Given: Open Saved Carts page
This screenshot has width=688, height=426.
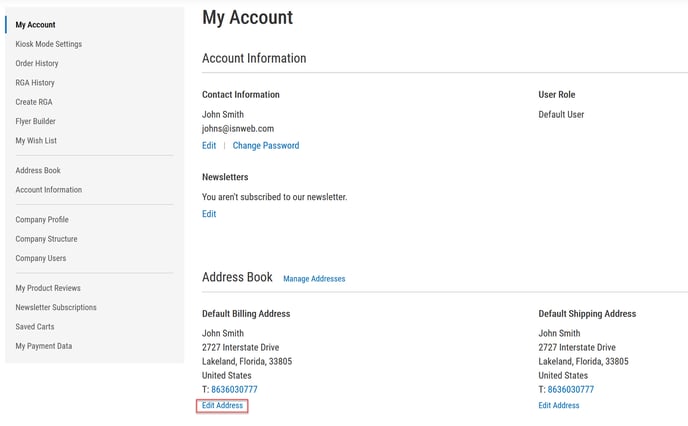Looking at the screenshot, I should click(x=35, y=327).
